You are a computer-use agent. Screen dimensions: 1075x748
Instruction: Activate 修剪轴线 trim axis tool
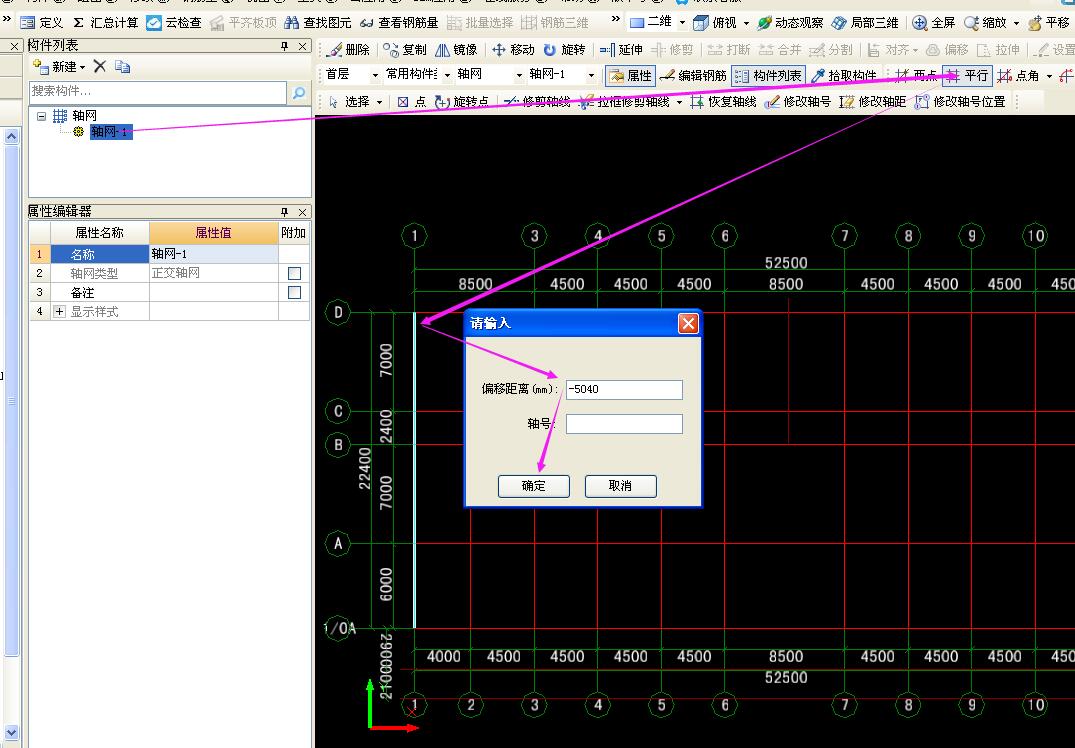tap(537, 101)
